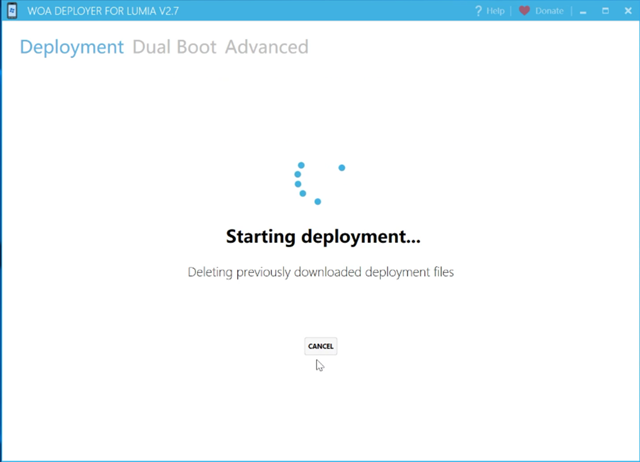Click the Donate link text

[549, 11]
